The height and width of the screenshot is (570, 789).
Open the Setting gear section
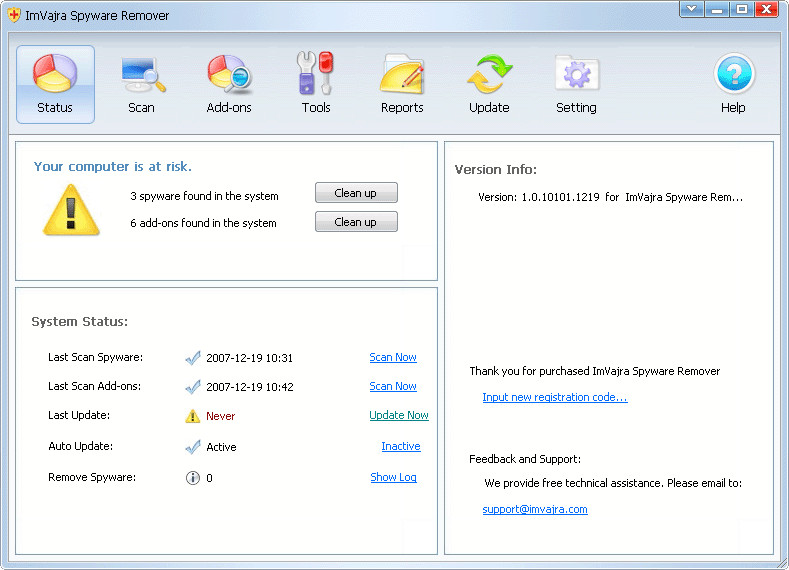(576, 84)
